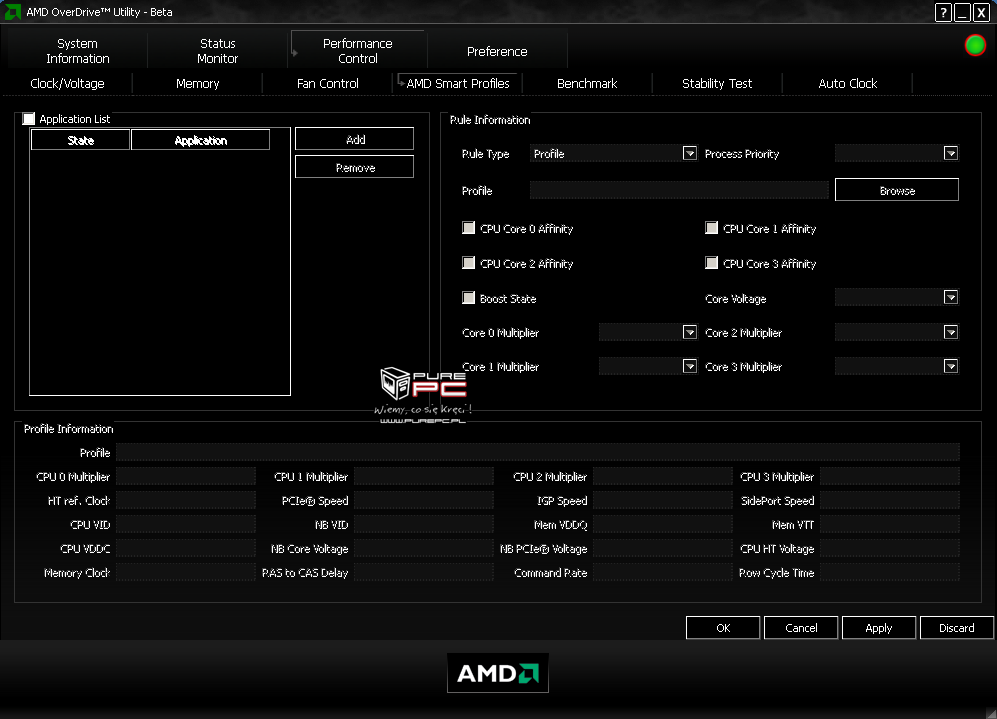
Task: Toggle the Boost State checkbox
Action: tap(469, 298)
